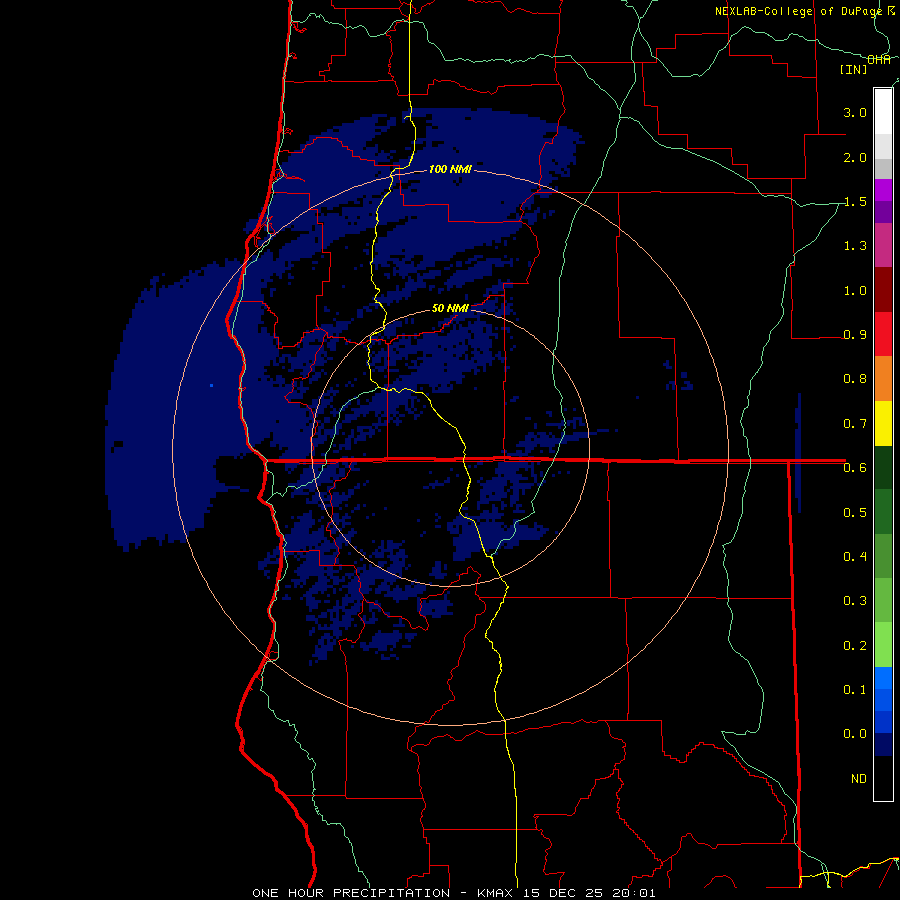Pick the dark red 1.0 legend swatch
Viewport: 900px width, 900px height.
[883, 290]
